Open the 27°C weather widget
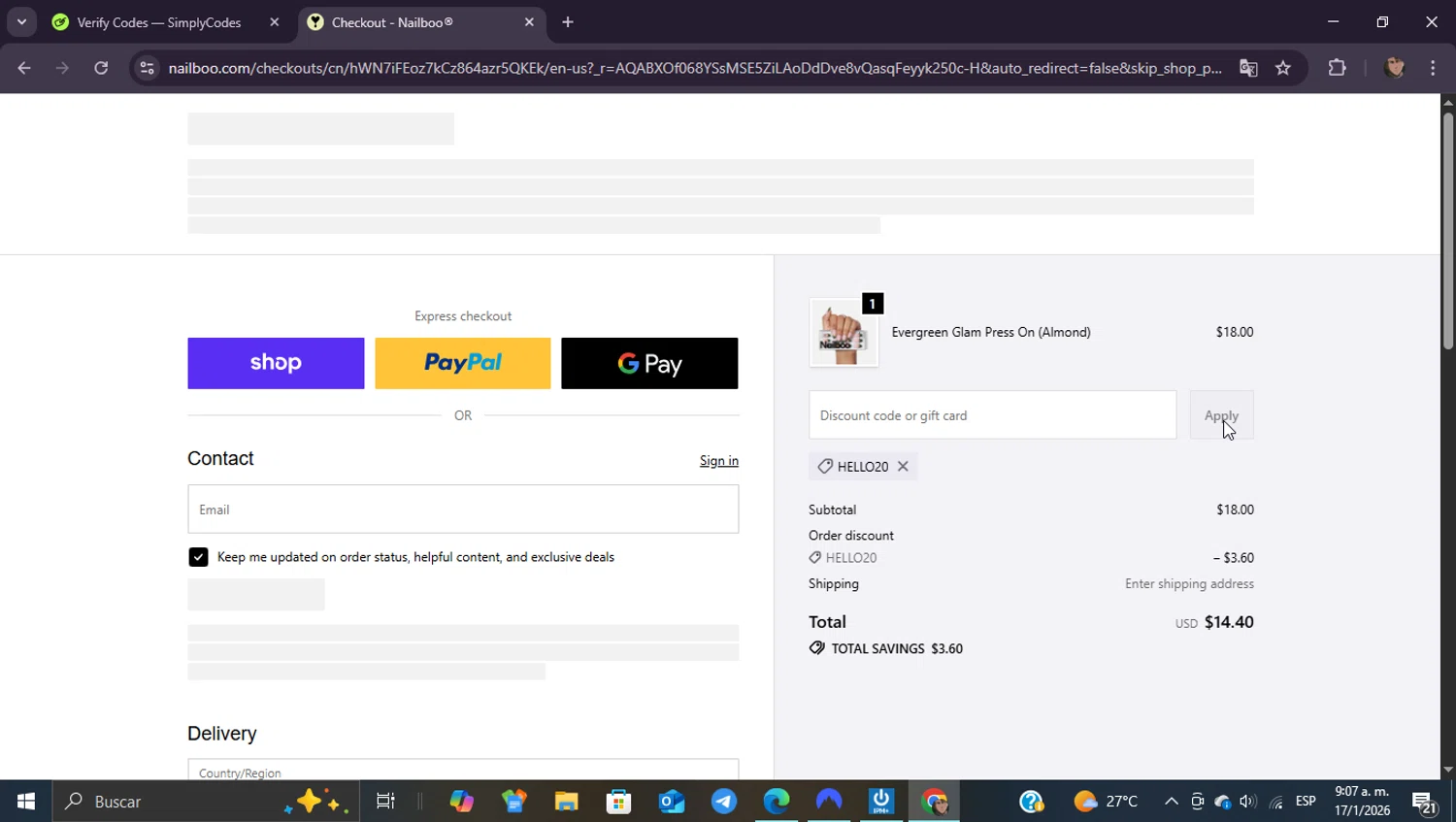This screenshot has height=822, width=1456. pyautogui.click(x=1106, y=802)
